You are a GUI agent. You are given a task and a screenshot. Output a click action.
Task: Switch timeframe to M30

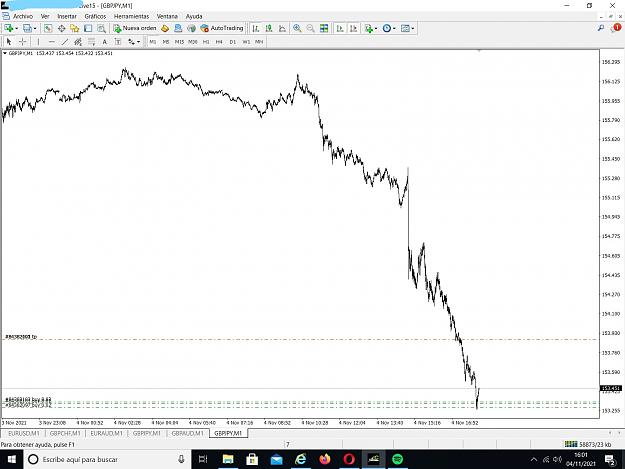[x=193, y=41]
